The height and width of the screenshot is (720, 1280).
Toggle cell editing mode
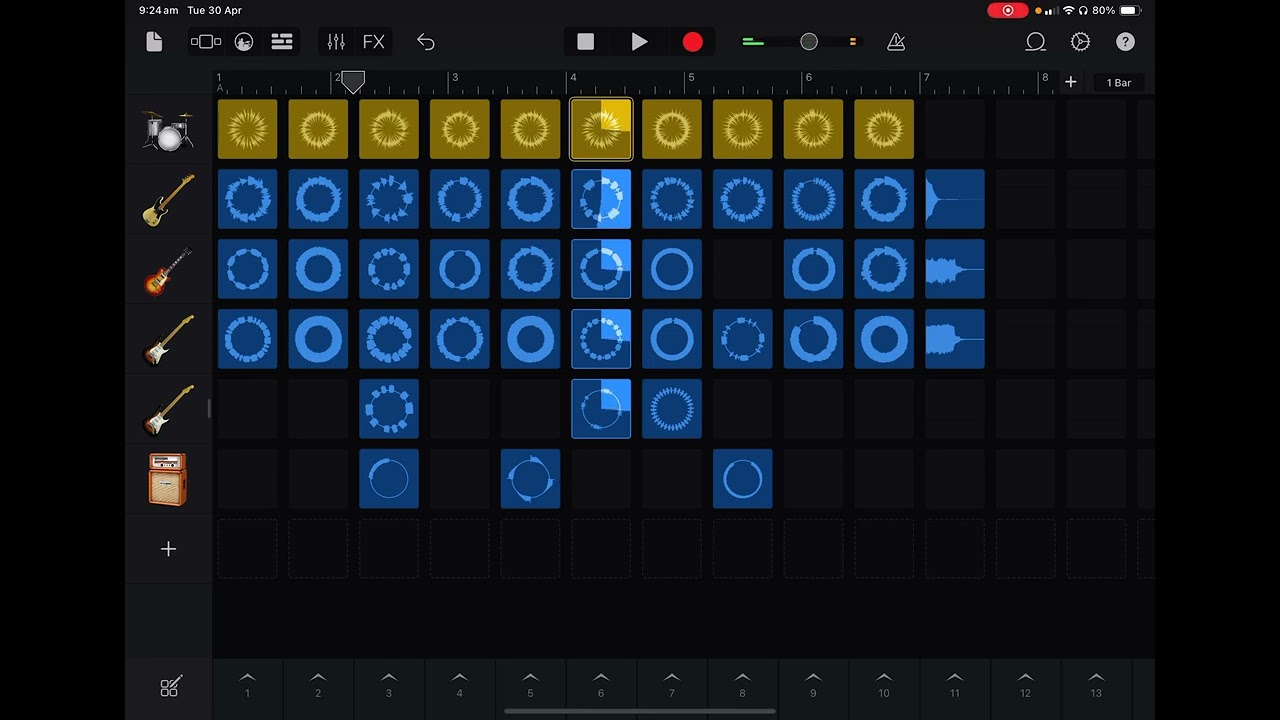pos(169,687)
